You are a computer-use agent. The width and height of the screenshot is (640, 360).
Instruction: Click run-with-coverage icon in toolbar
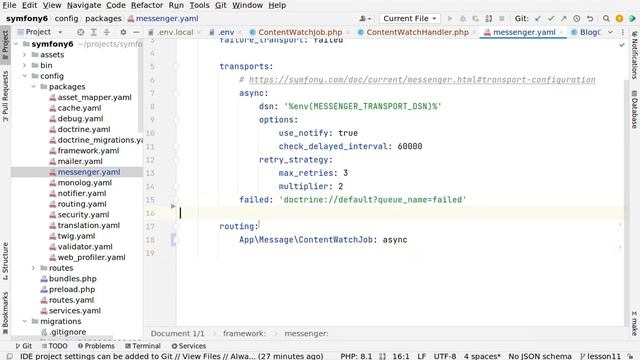476,18
